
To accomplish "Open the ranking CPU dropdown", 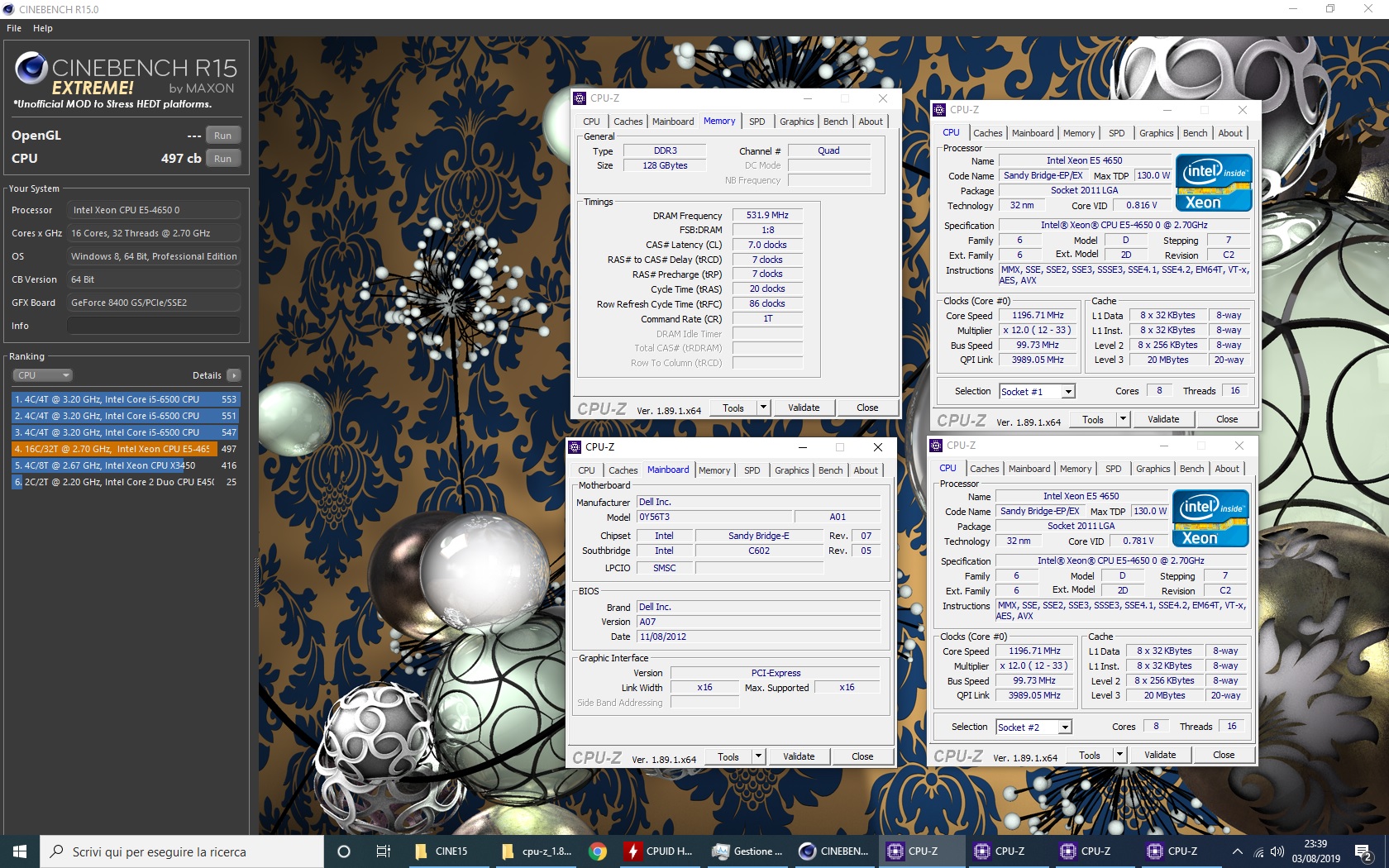I will tap(42, 375).
